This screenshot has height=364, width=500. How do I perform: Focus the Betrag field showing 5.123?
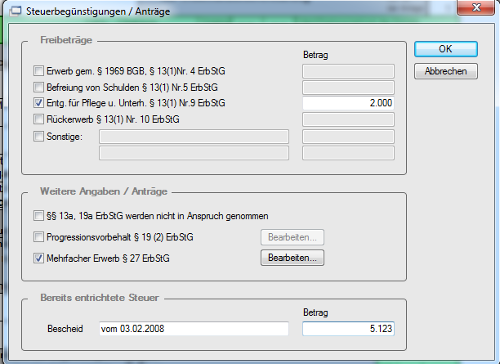point(348,329)
